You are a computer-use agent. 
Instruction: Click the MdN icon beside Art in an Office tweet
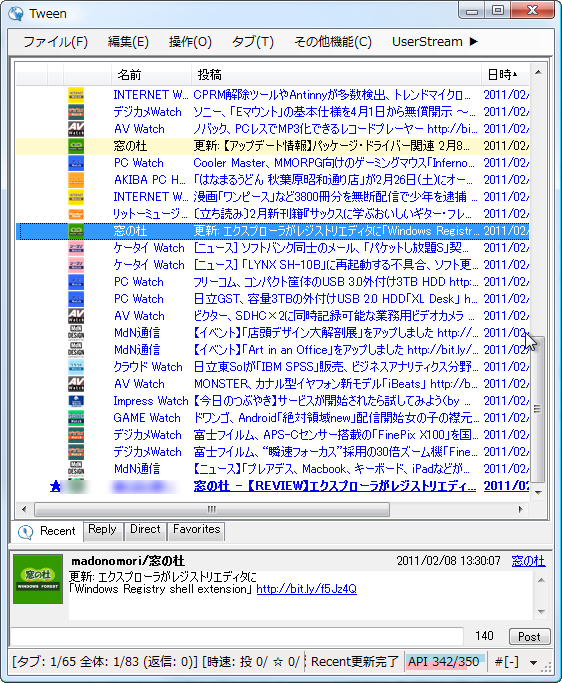click(76, 349)
